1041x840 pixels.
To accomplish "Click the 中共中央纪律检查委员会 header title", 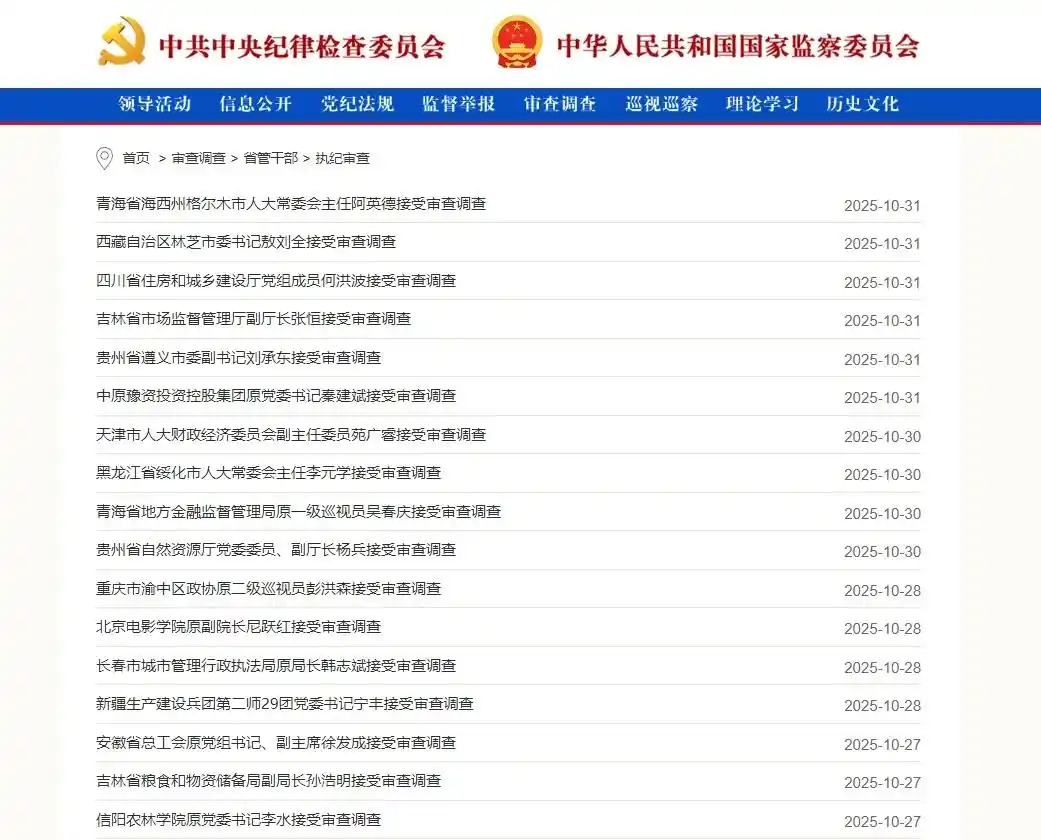I will coord(301,46).
